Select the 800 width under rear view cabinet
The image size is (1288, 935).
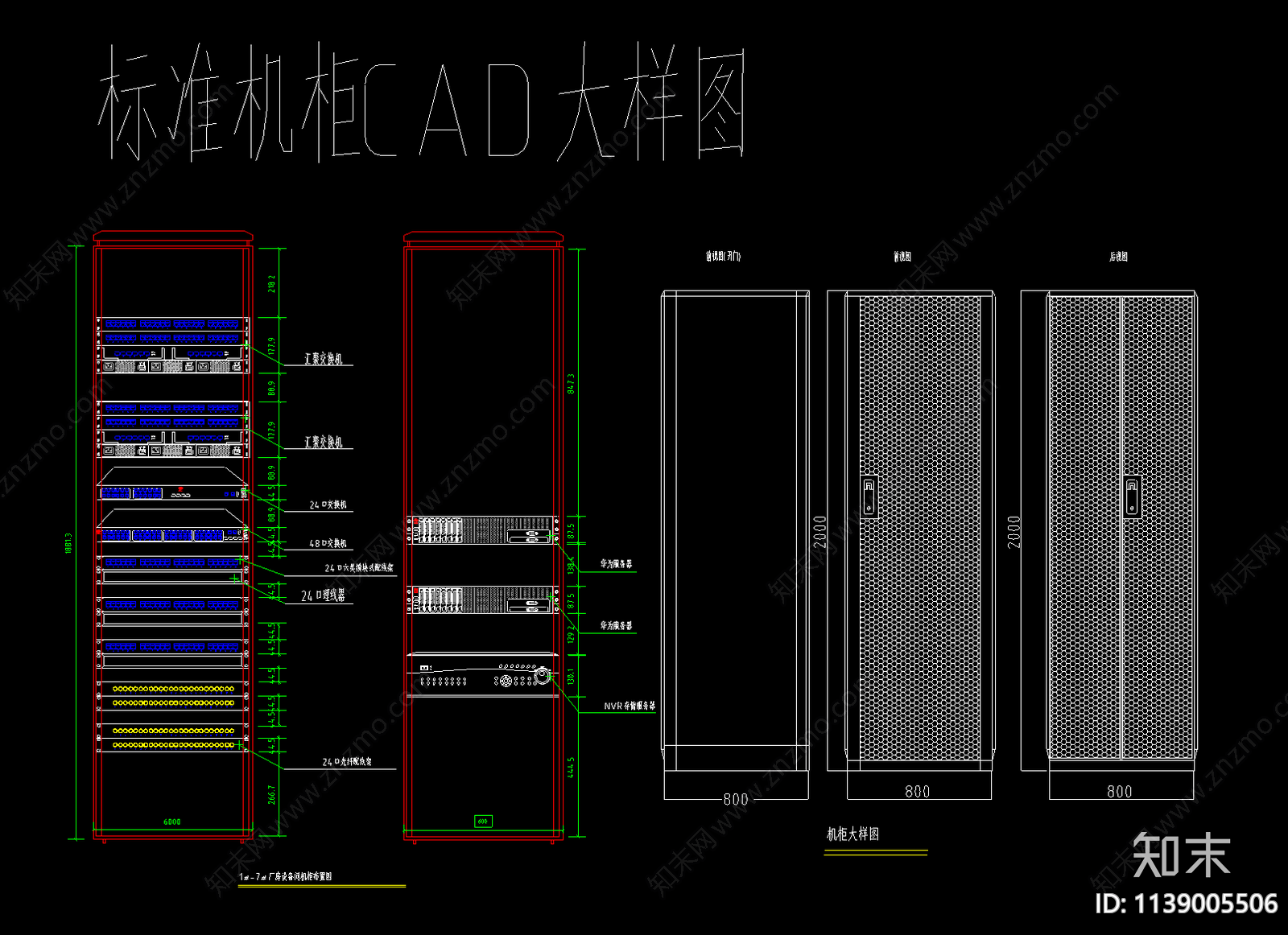click(1119, 792)
